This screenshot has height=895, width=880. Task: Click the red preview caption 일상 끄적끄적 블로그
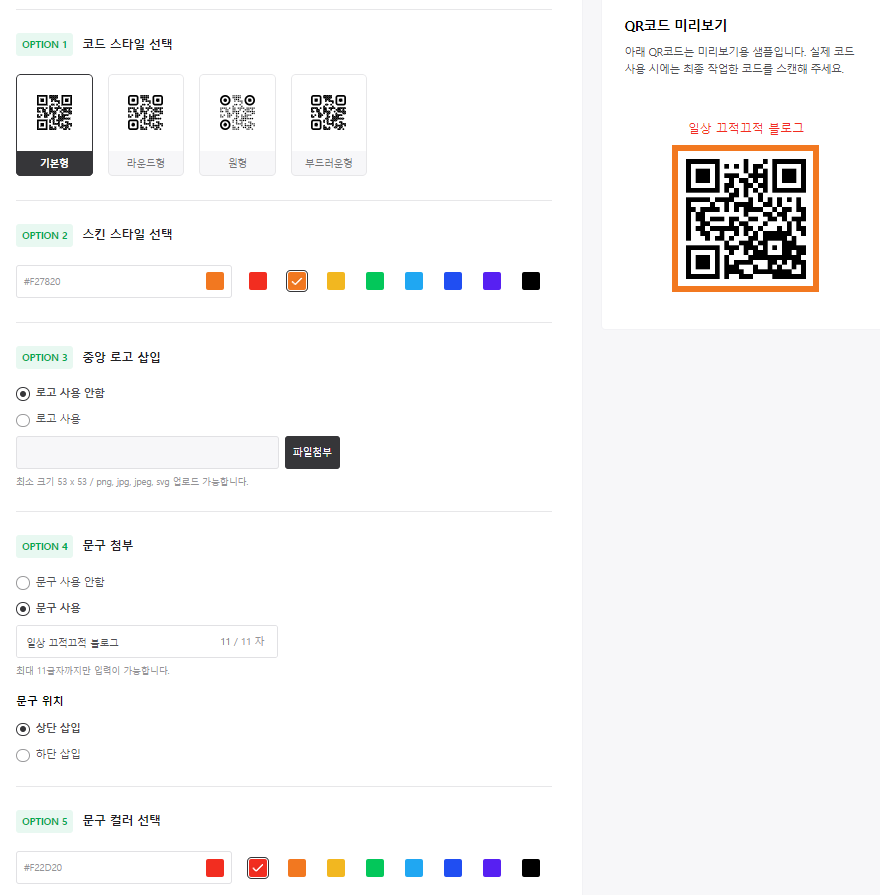[x=745, y=128]
